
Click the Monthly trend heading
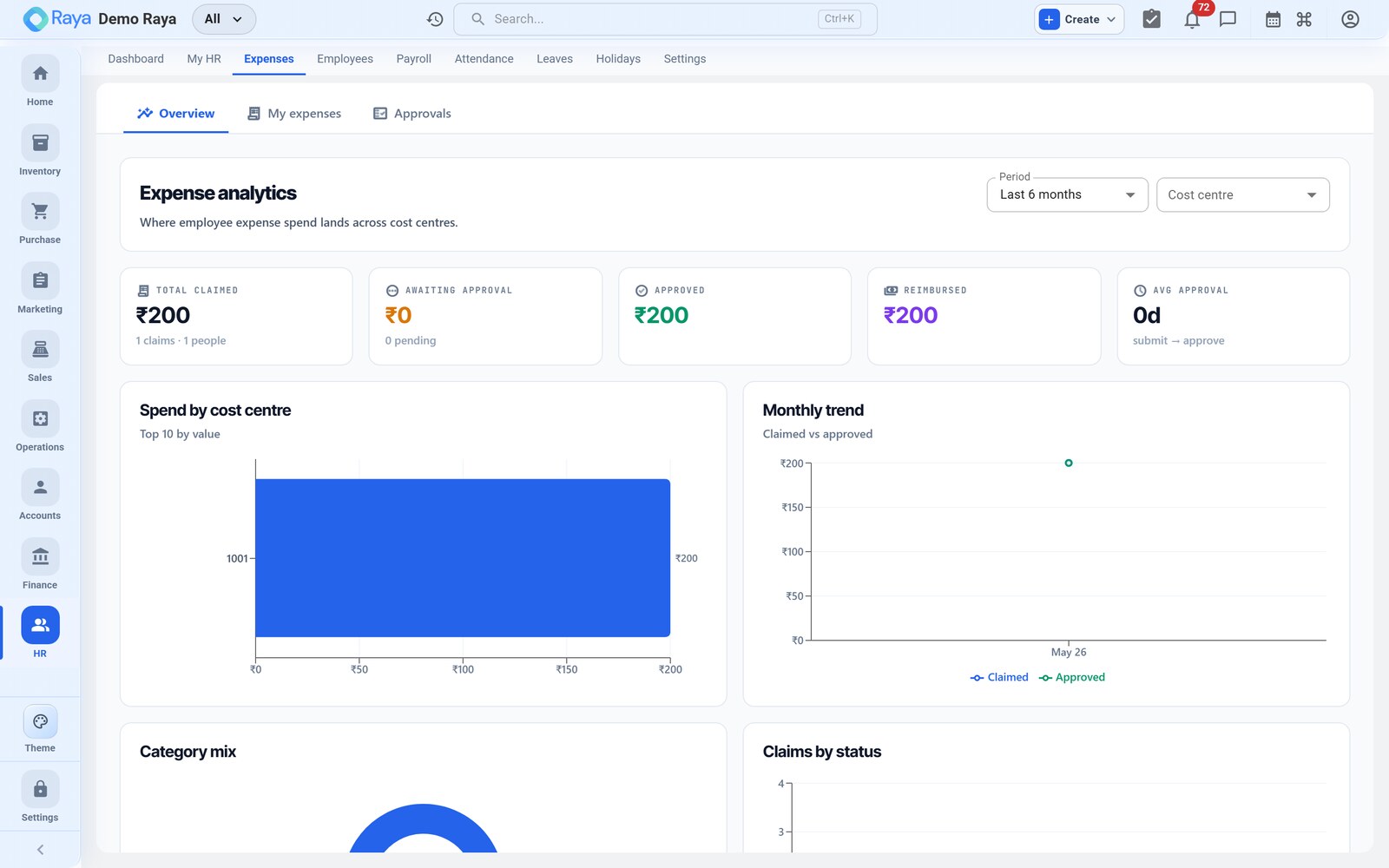pyautogui.click(x=813, y=411)
